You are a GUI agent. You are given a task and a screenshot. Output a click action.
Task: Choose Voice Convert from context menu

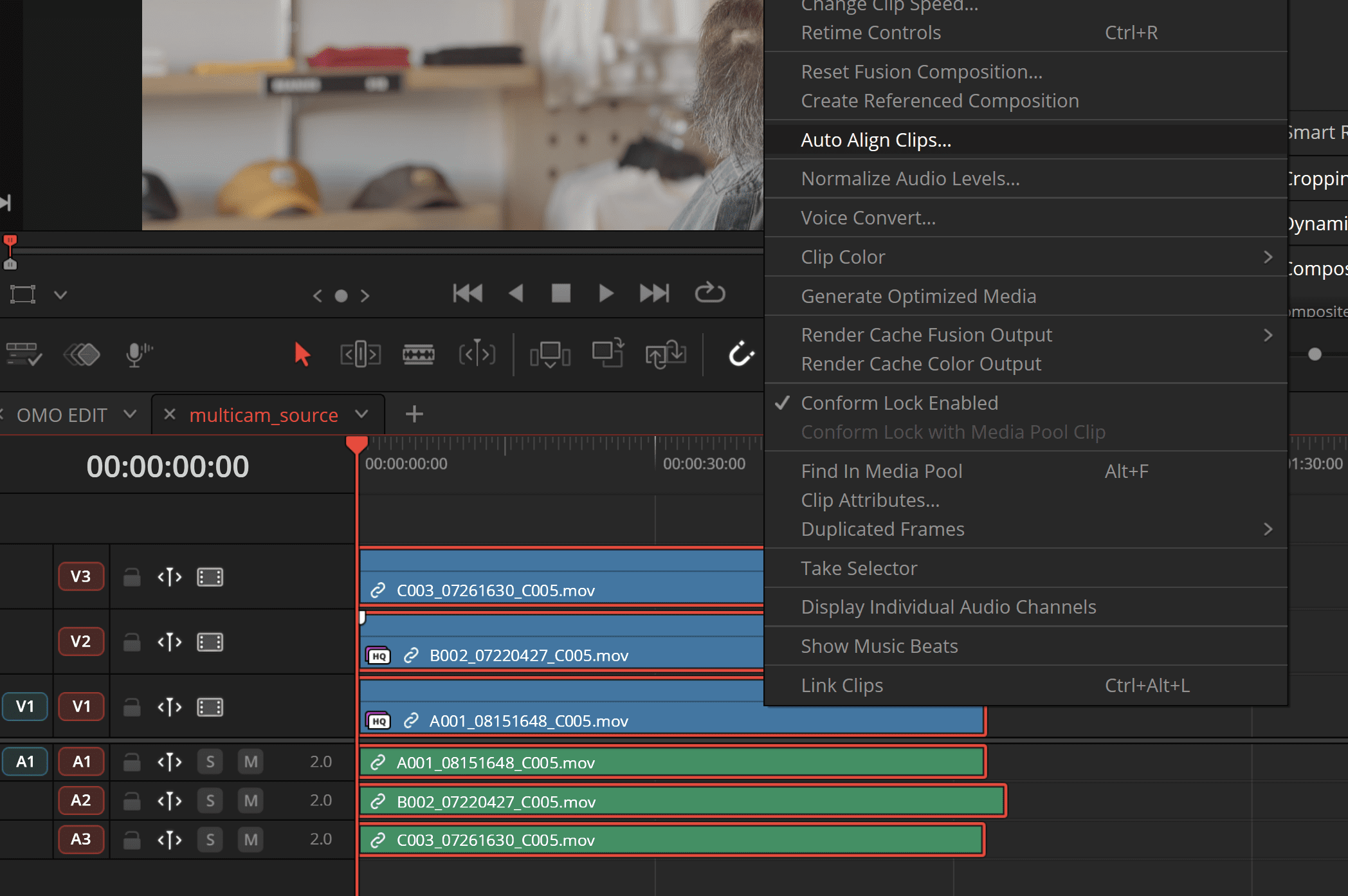coord(1026,218)
